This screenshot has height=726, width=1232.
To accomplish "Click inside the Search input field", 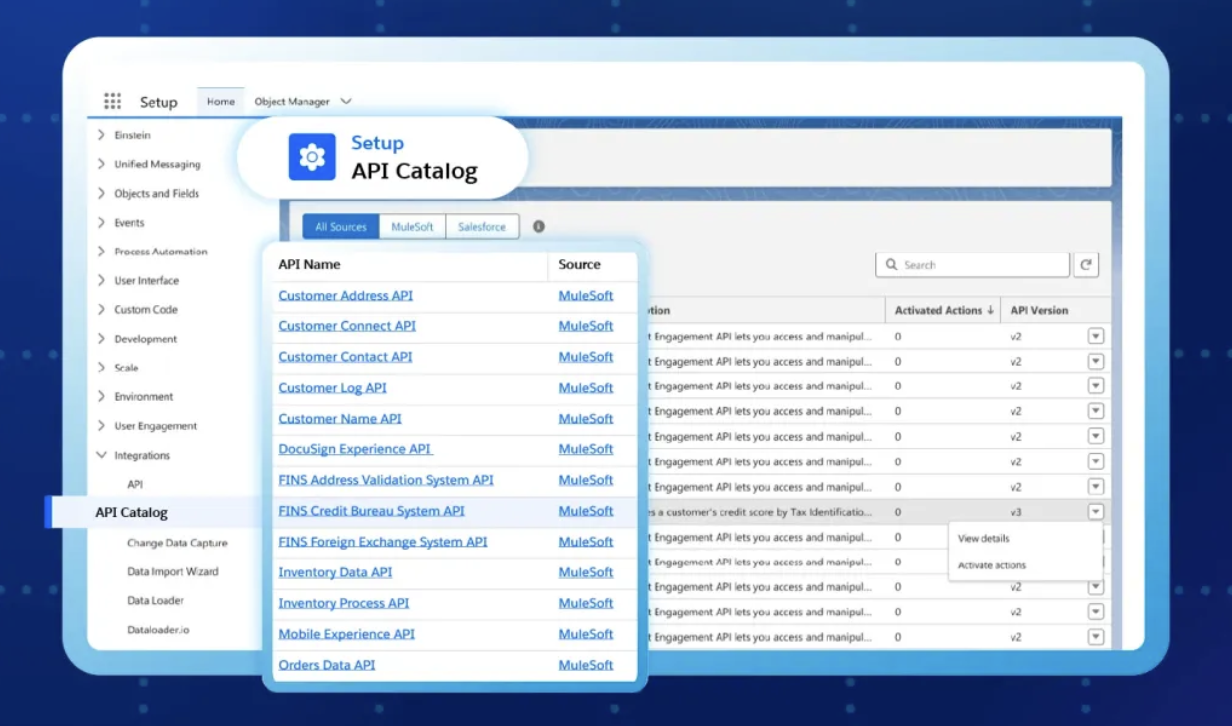I will 972,265.
